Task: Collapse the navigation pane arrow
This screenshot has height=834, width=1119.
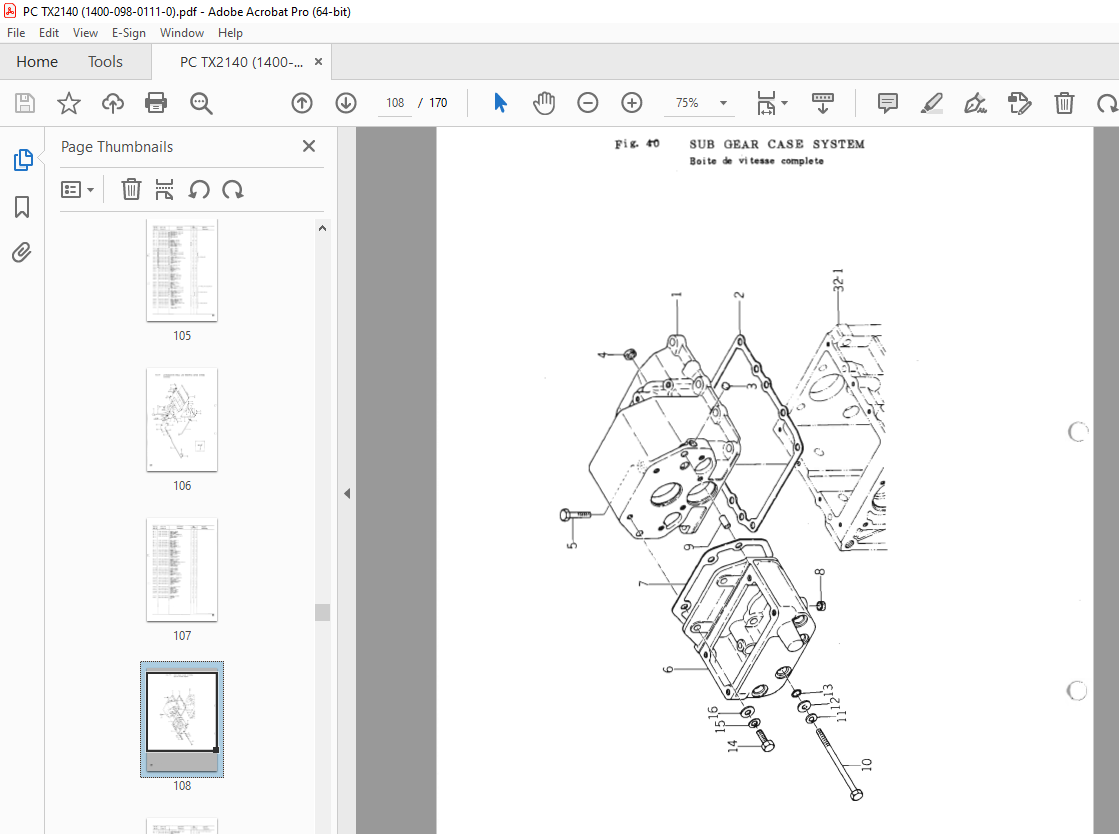Action: pyautogui.click(x=347, y=494)
